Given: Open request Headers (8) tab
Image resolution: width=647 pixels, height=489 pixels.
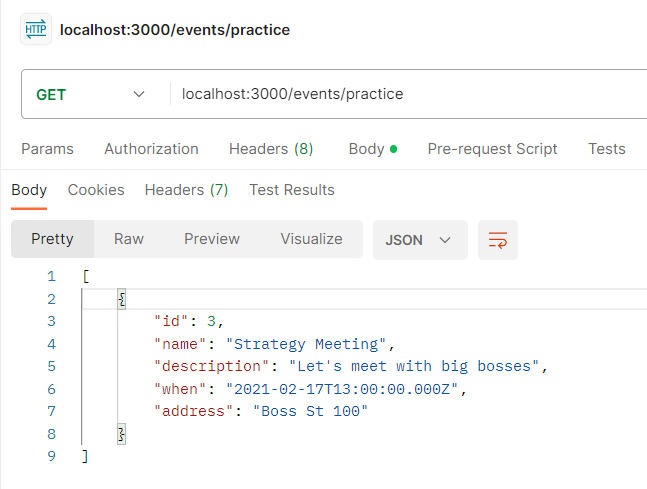Looking at the screenshot, I should pos(270,149).
